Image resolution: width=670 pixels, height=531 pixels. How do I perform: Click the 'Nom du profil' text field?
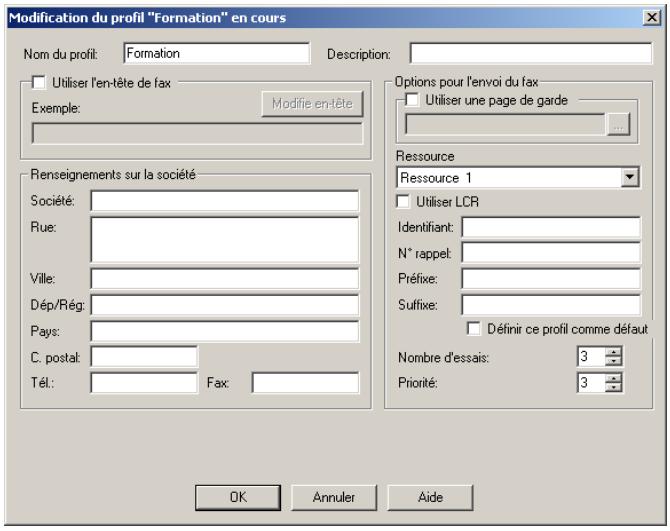pos(216,52)
